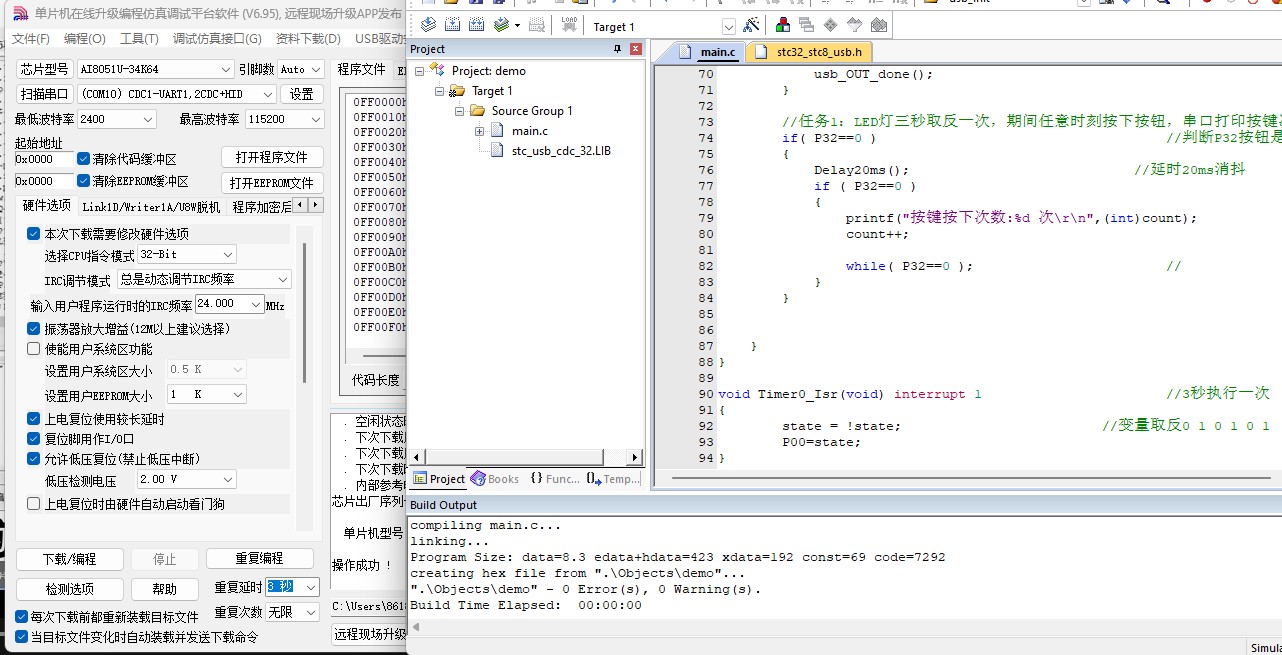The width and height of the screenshot is (1282, 655).
Task: Switch to the stc32_stc8_usb.h editor tab
Action: 810,52
